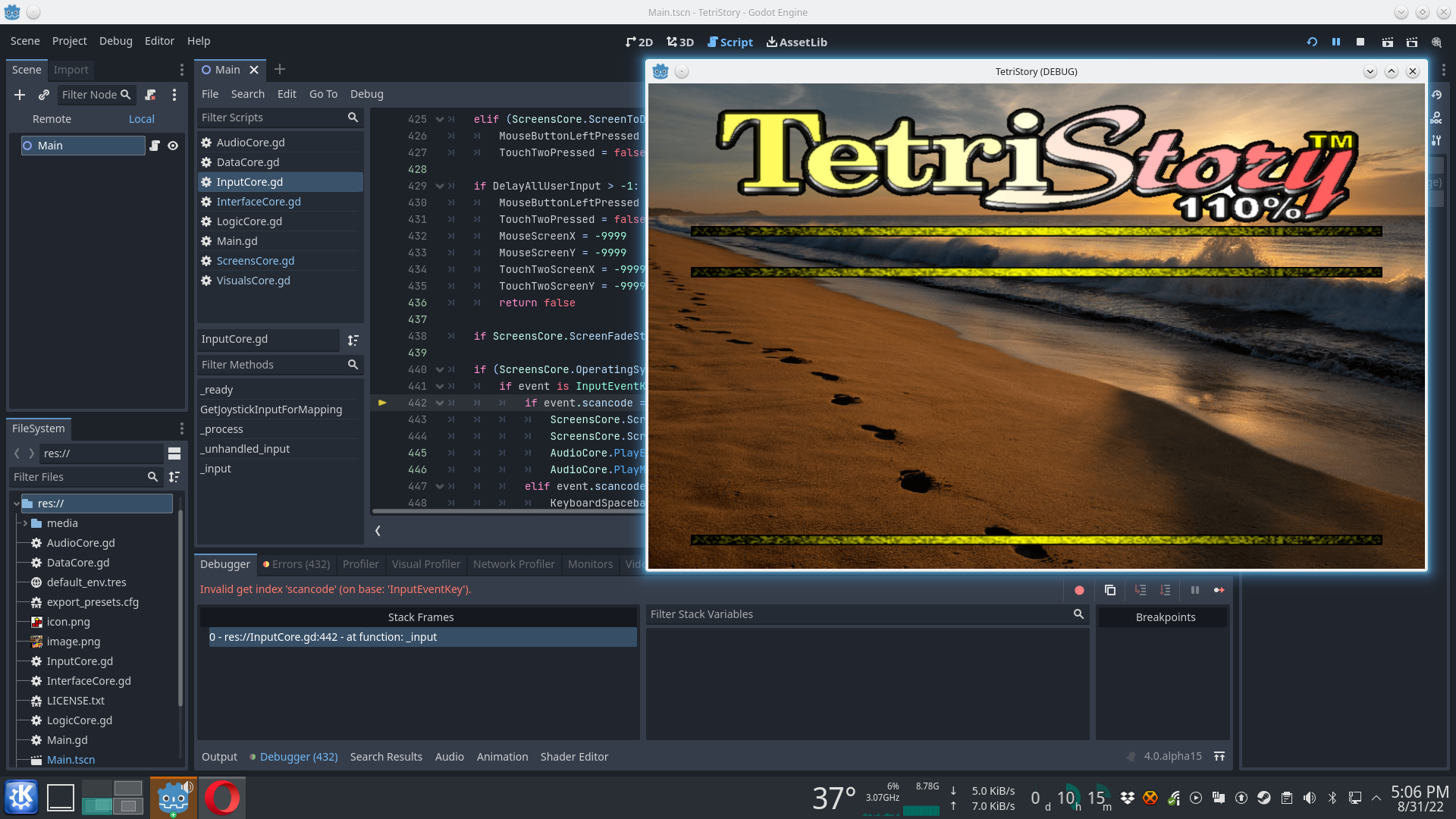The width and height of the screenshot is (1456, 819).
Task: Attach script icon in Scene dock toolbar
Action: 150,95
